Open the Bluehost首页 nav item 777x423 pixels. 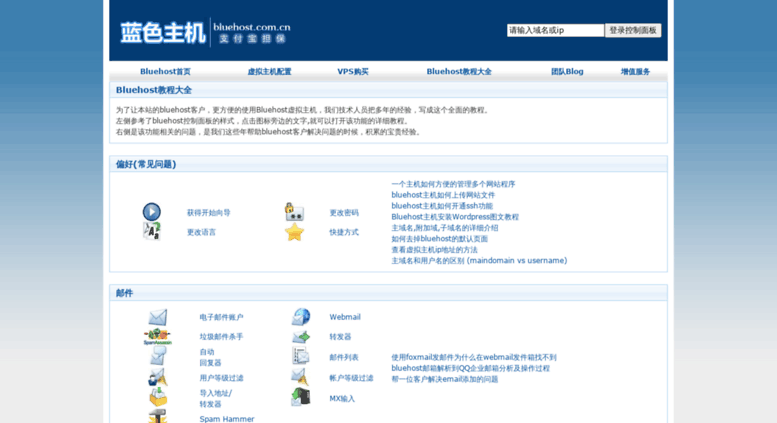[166, 71]
